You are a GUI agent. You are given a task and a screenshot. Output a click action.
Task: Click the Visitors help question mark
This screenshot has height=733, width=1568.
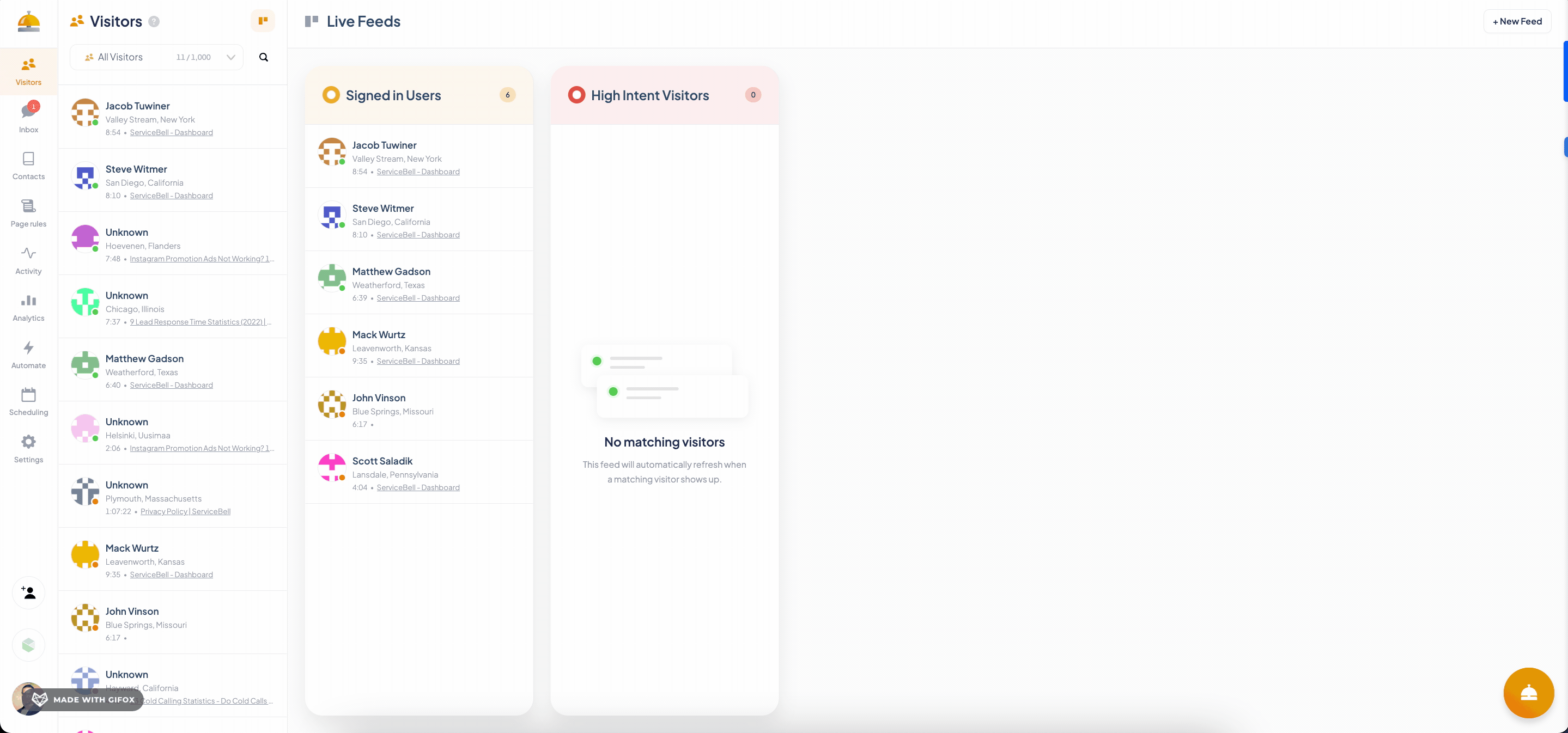click(154, 21)
